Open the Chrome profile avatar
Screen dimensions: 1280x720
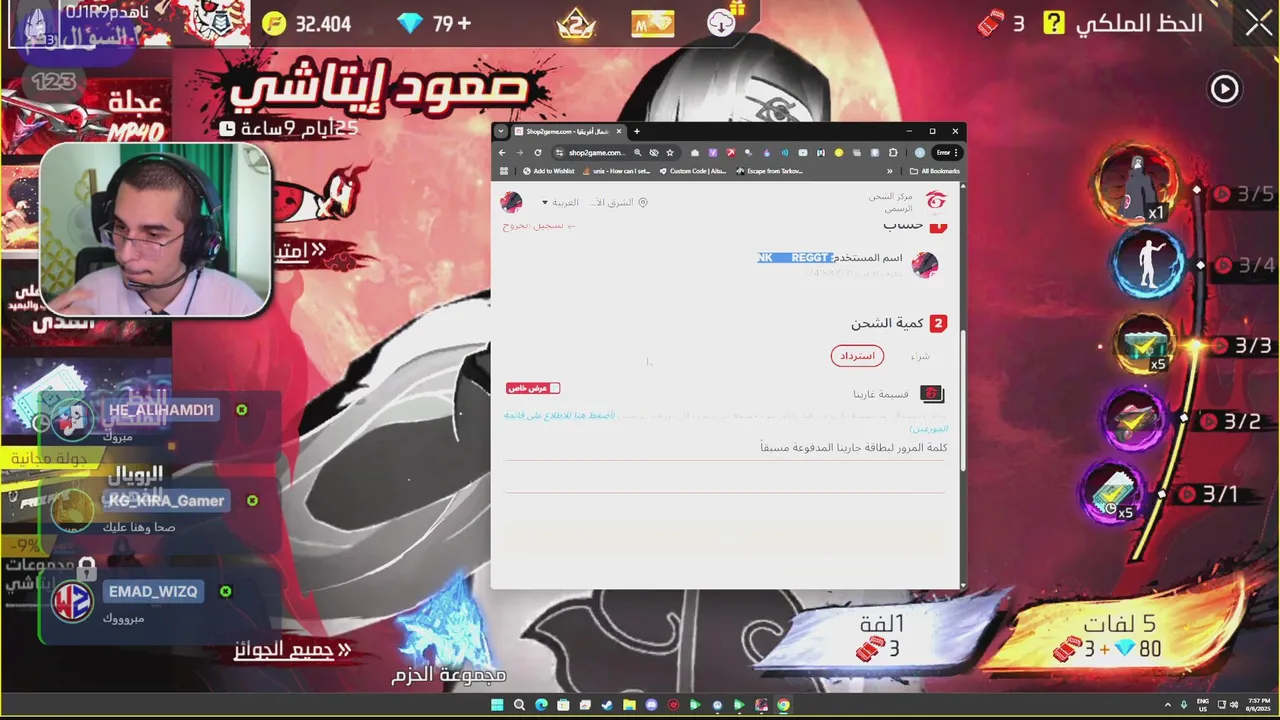[920, 153]
